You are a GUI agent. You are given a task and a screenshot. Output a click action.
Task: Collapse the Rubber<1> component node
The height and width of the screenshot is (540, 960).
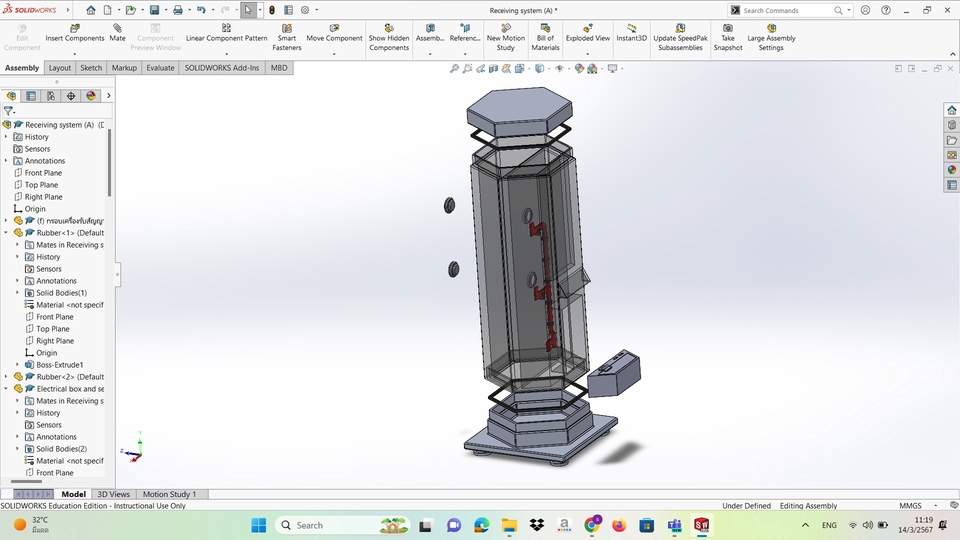click(x=6, y=233)
